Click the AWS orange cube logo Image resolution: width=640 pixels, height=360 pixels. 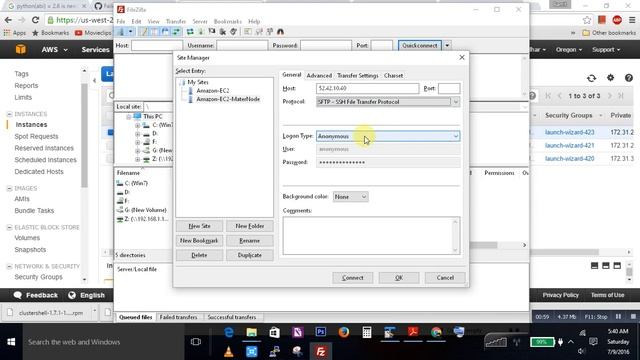pyautogui.click(x=21, y=49)
